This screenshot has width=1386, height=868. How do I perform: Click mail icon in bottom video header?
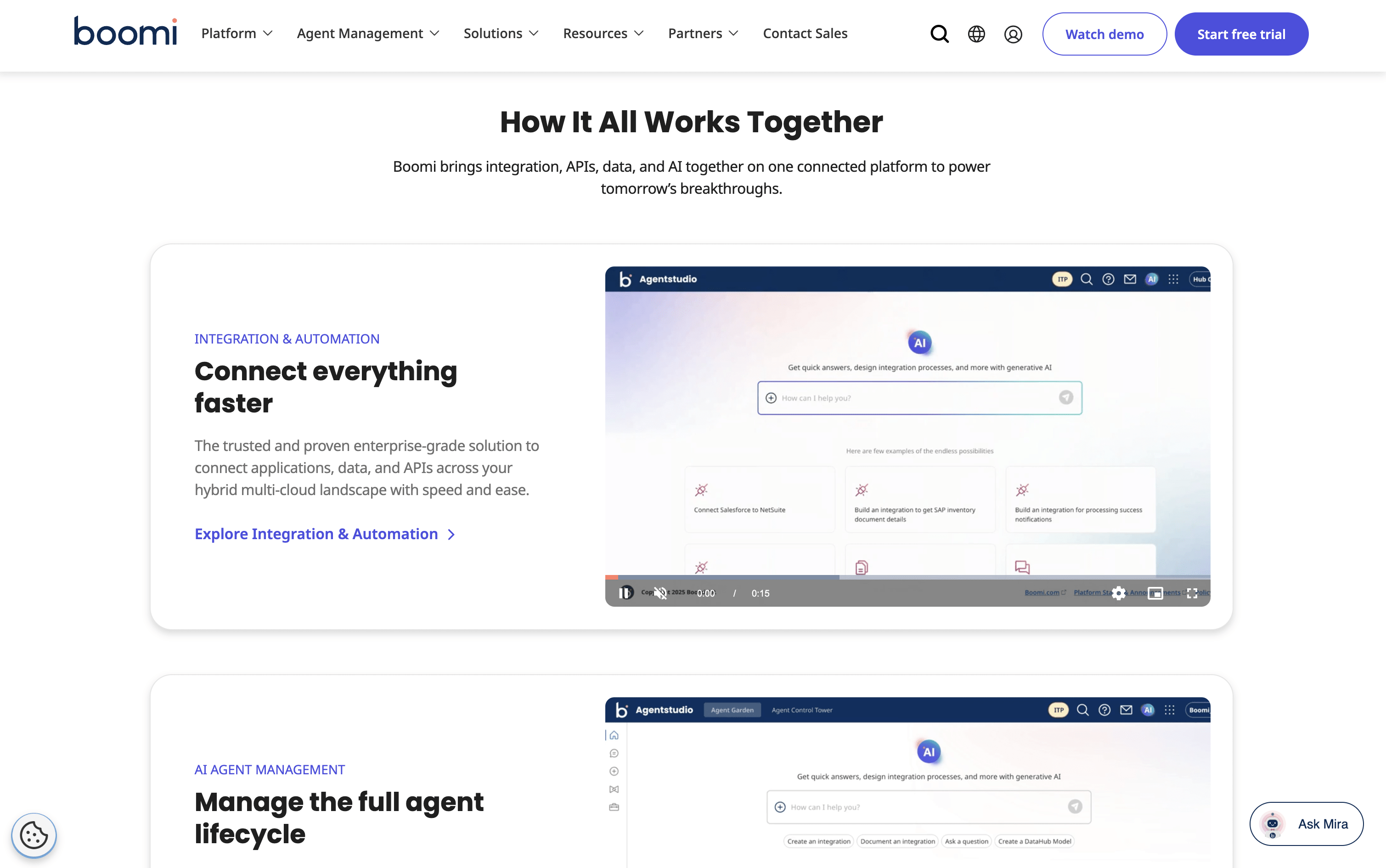(x=1127, y=710)
